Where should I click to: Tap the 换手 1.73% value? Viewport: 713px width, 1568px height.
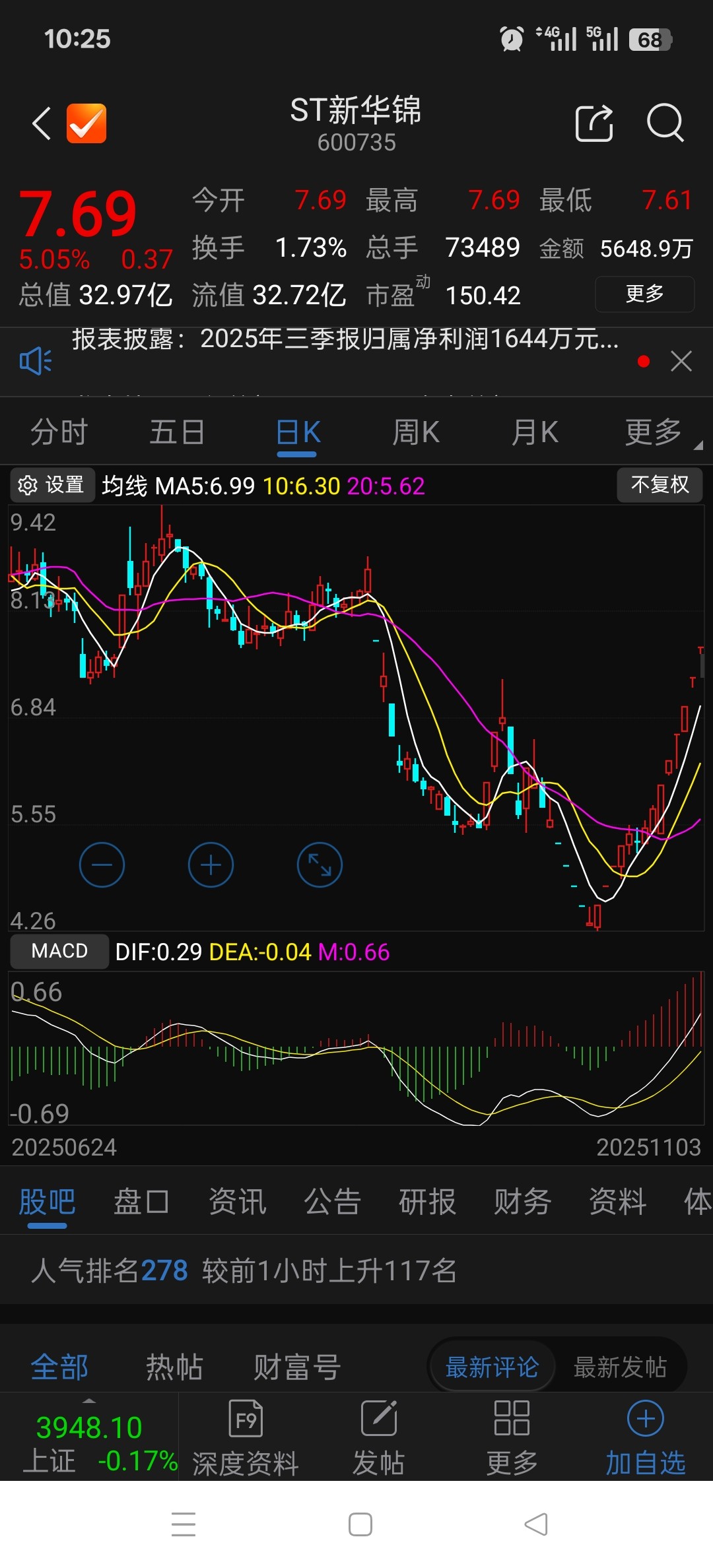(310, 247)
